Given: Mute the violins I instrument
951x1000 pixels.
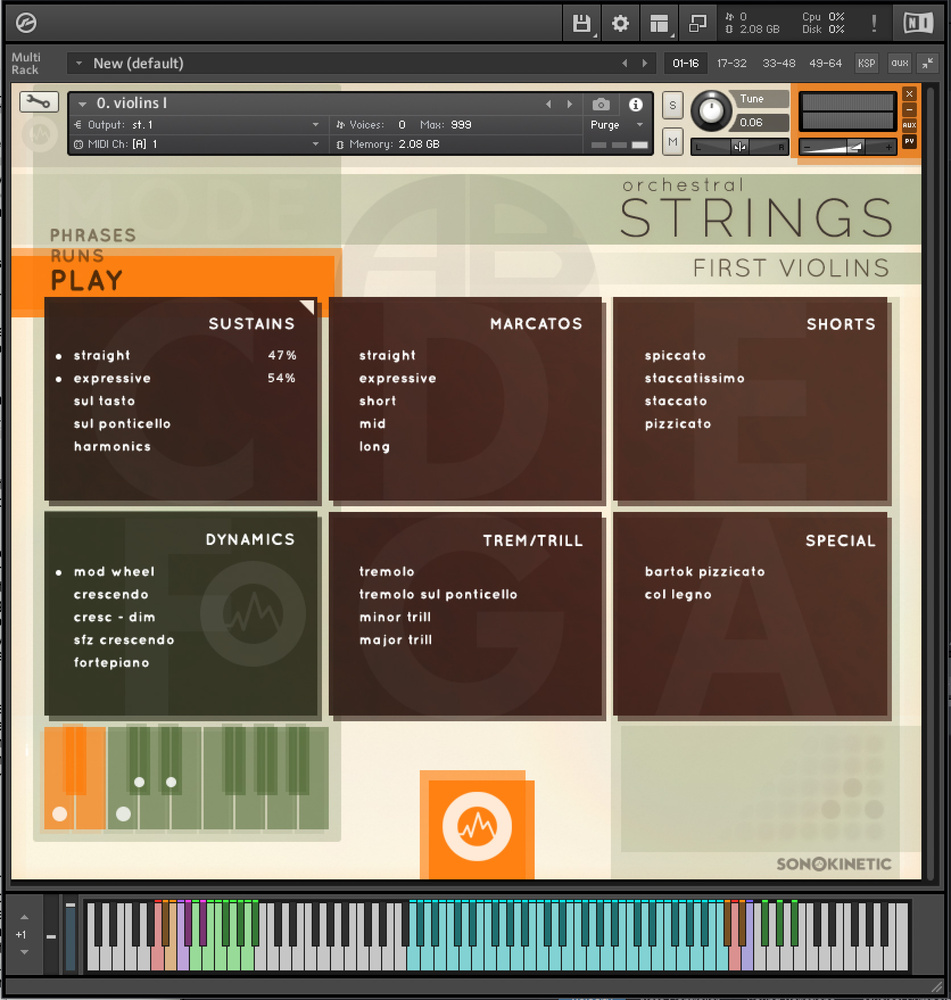Looking at the screenshot, I should pos(672,143).
